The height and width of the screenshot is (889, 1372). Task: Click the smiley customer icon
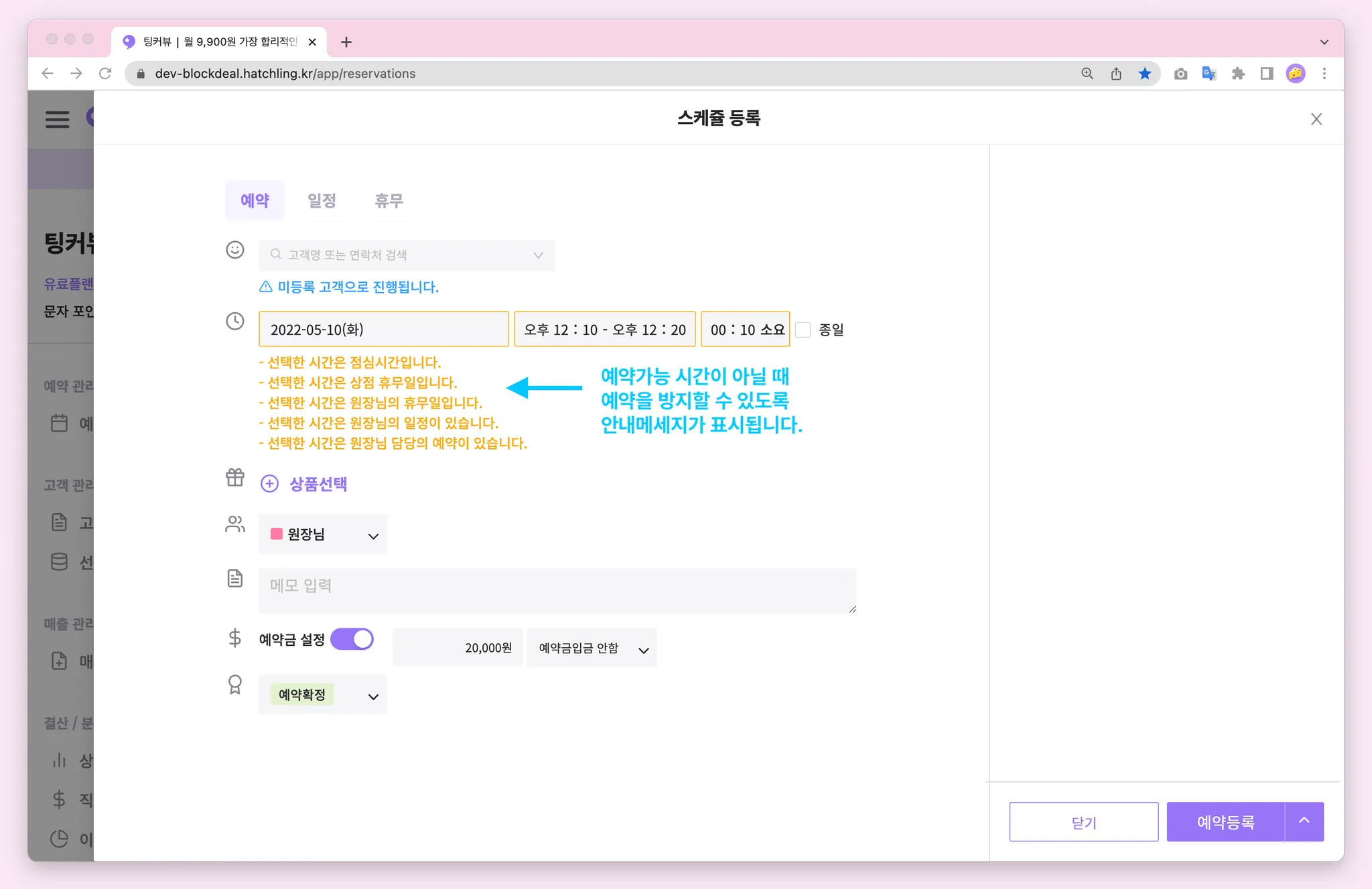(235, 250)
